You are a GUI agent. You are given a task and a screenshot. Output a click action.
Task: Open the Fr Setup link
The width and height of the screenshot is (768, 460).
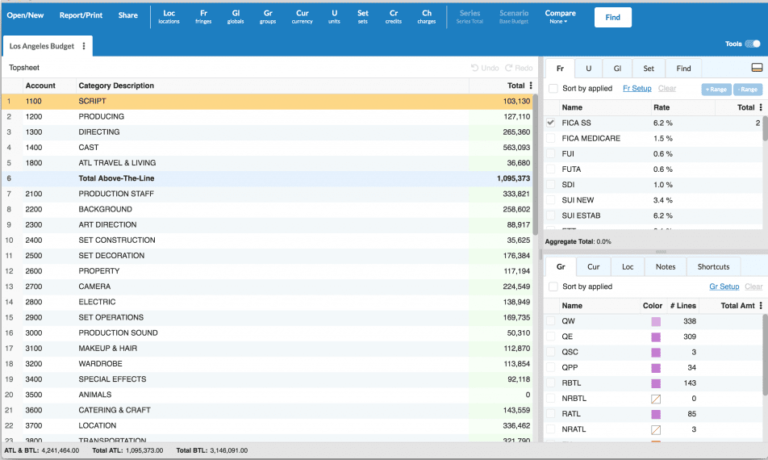point(636,89)
